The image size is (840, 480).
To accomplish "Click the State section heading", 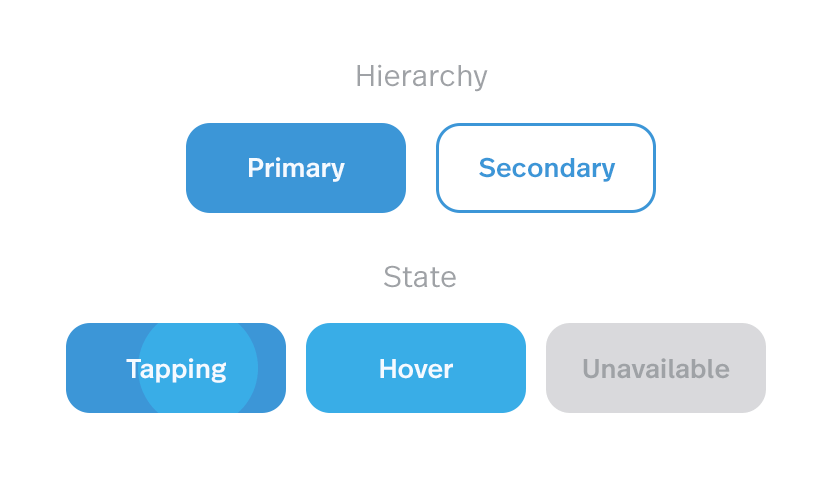I will pyautogui.click(x=420, y=277).
